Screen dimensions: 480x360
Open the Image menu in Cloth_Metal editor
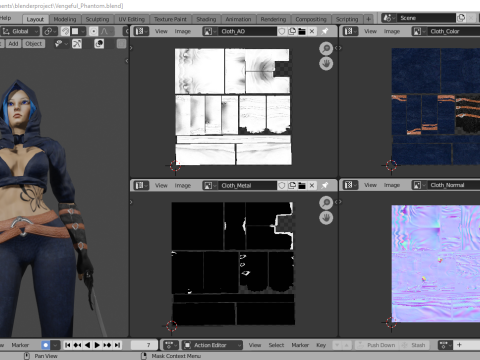[x=183, y=185]
